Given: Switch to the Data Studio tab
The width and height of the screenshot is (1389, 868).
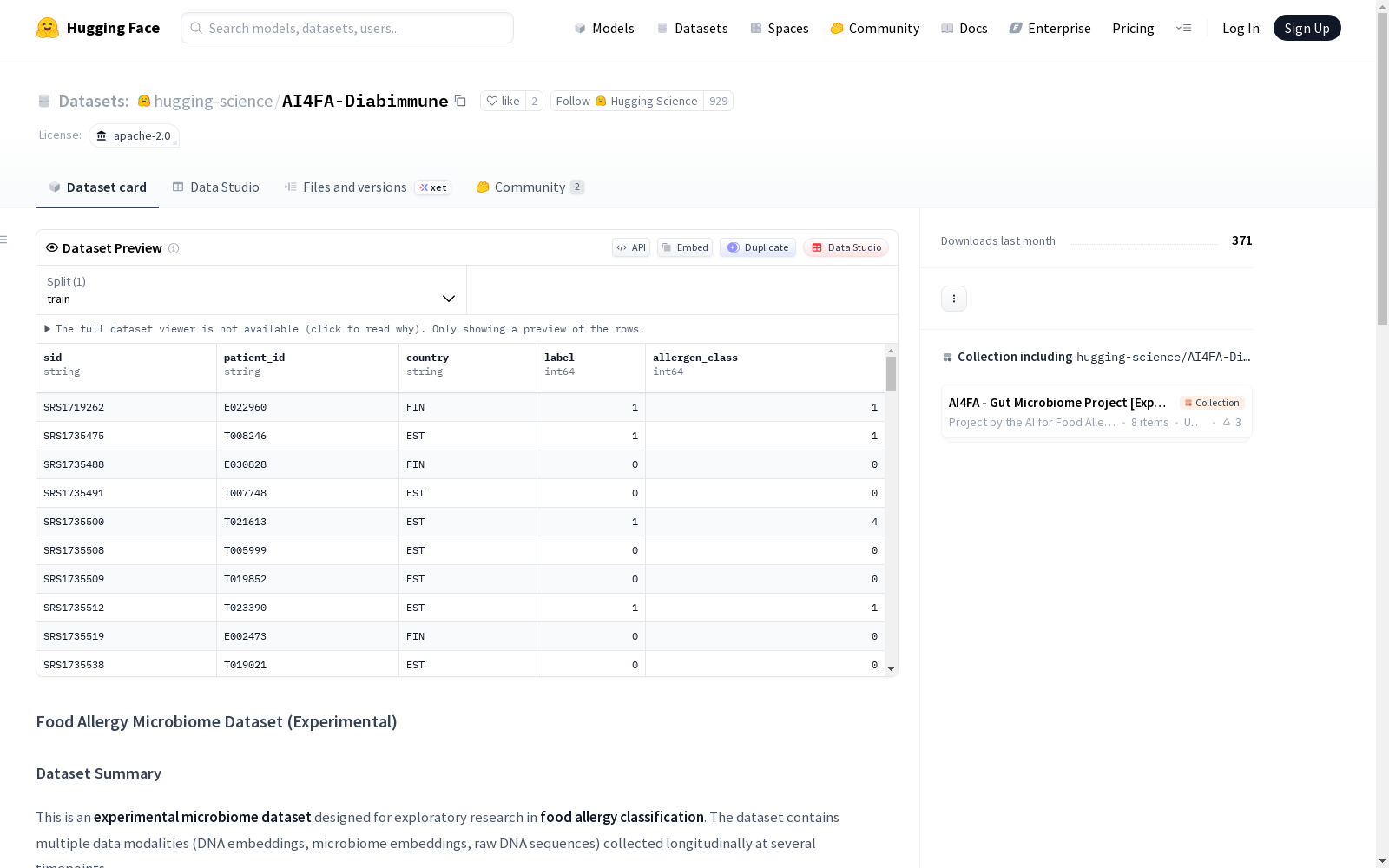Looking at the screenshot, I should tap(216, 187).
